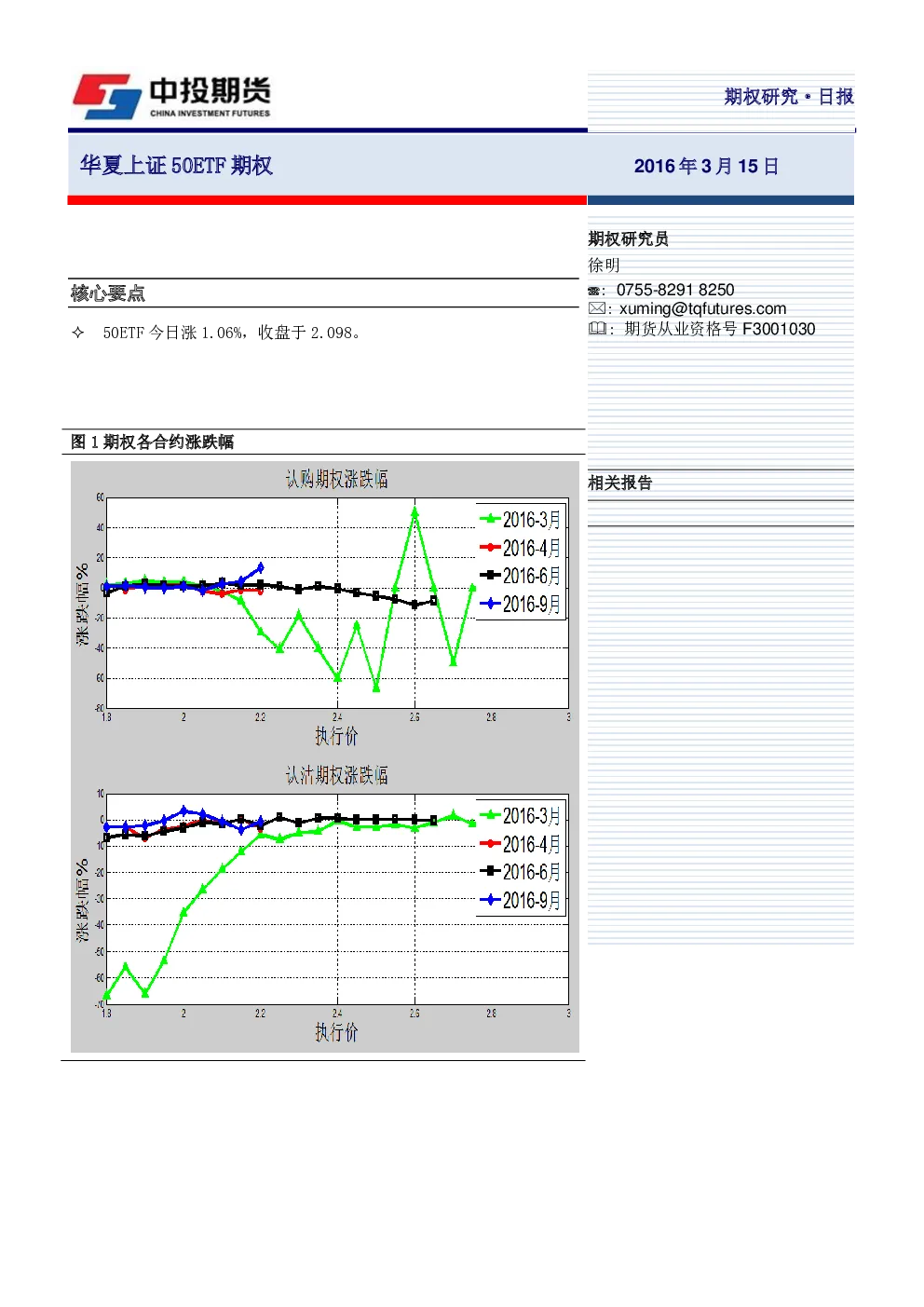Click the put chart plot area thumbnail
This screenshot has height=1307, width=924.
click(337, 899)
